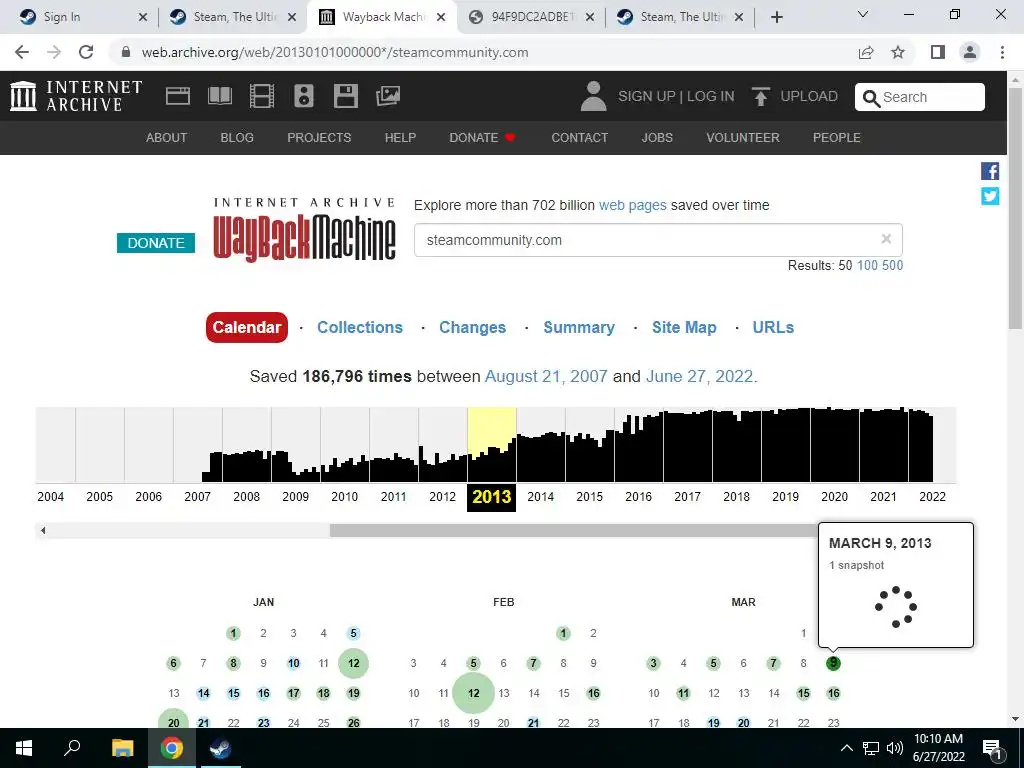Share page on Facebook
This screenshot has height=768, width=1024.
point(990,171)
